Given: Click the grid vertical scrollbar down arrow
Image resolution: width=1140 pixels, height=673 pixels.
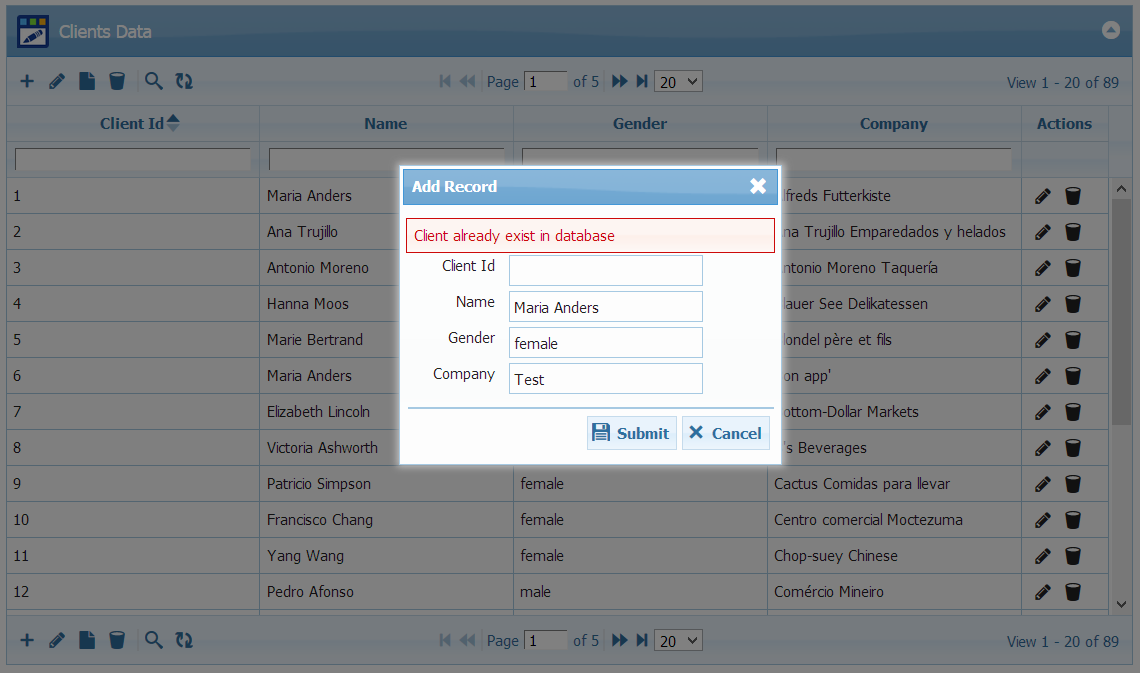Looking at the screenshot, I should (1121, 604).
